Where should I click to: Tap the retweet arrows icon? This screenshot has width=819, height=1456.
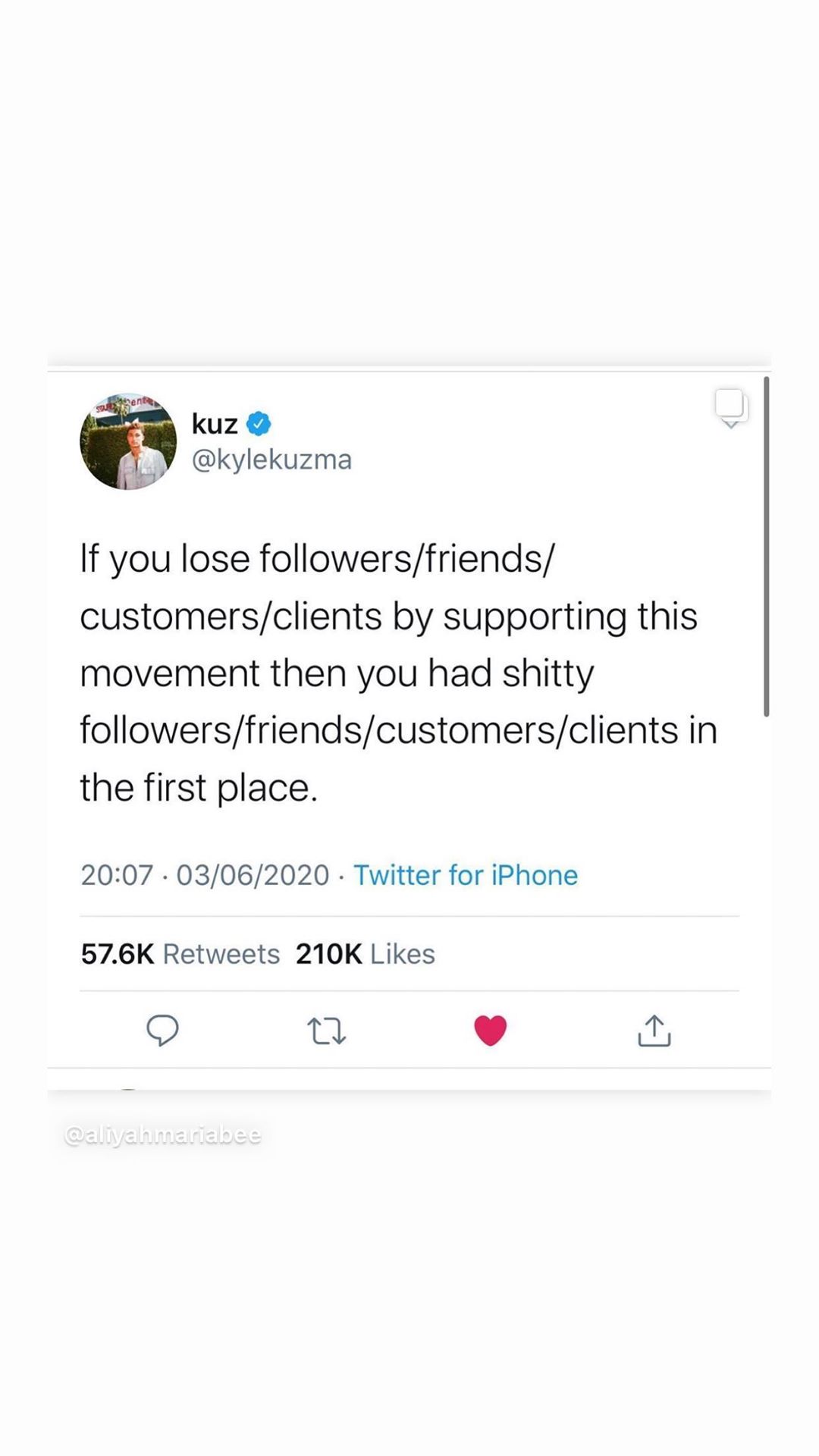tap(326, 1031)
